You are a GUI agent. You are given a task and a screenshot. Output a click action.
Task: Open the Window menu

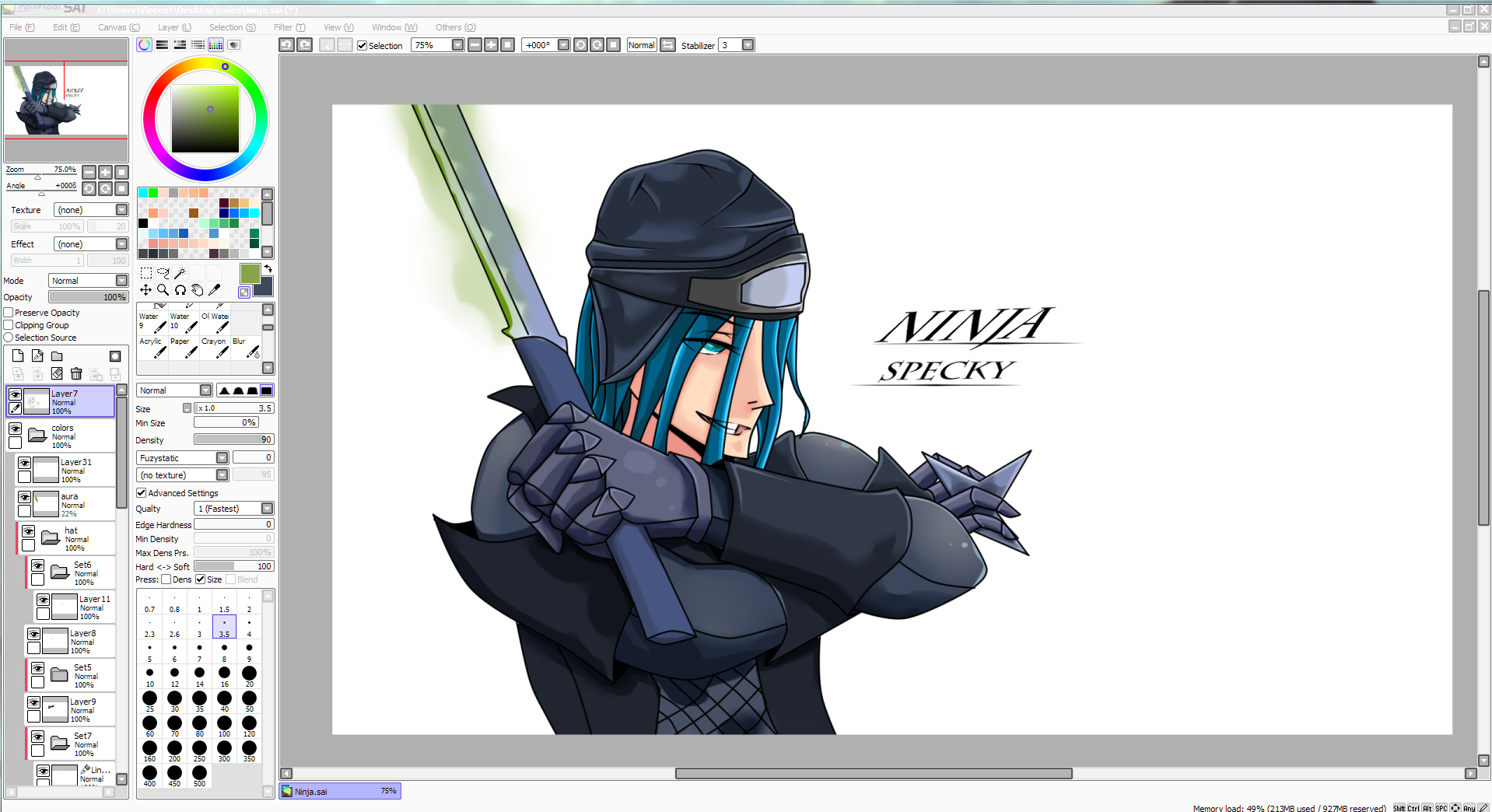pyautogui.click(x=394, y=27)
